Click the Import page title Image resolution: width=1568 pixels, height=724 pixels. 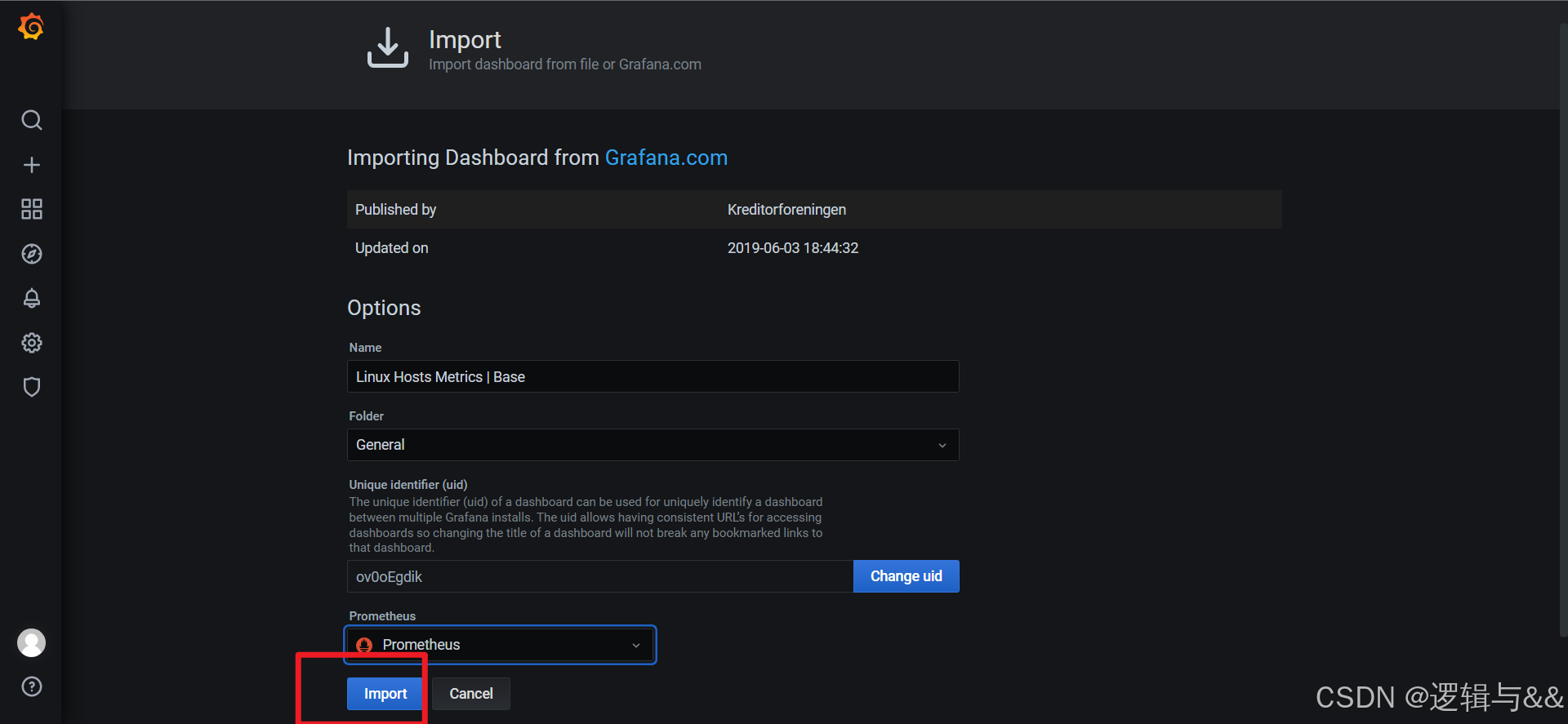coord(465,39)
